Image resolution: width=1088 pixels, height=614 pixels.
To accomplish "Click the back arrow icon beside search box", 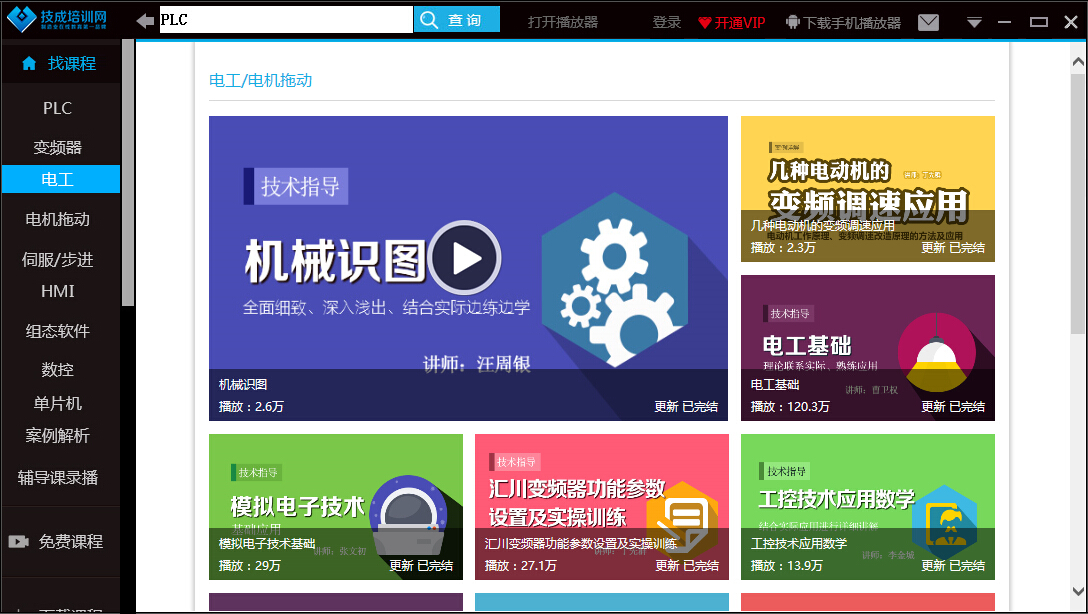I will (145, 21).
